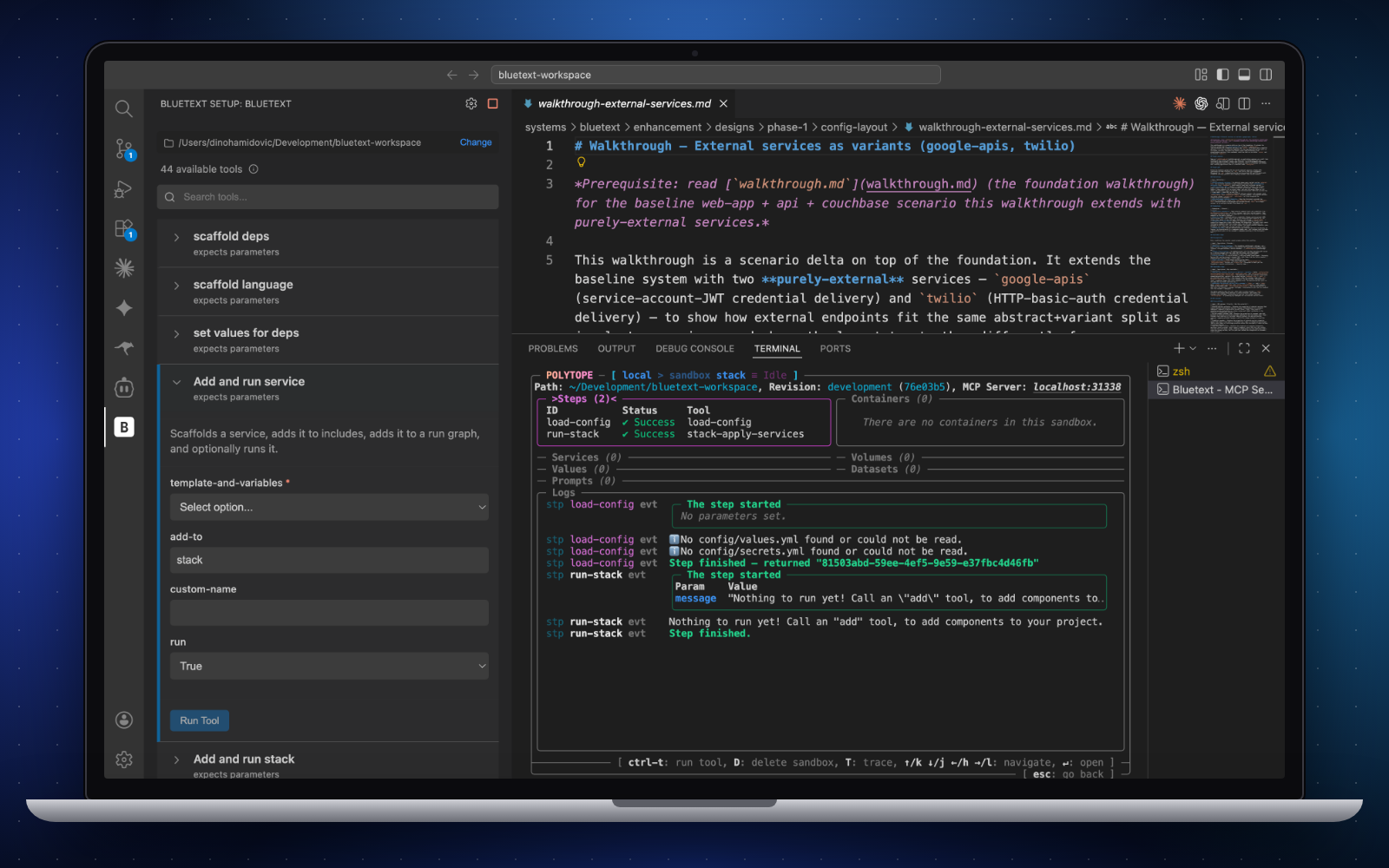Expand the scaffold language tool
The width and height of the screenshot is (1389, 868).
tap(328, 292)
